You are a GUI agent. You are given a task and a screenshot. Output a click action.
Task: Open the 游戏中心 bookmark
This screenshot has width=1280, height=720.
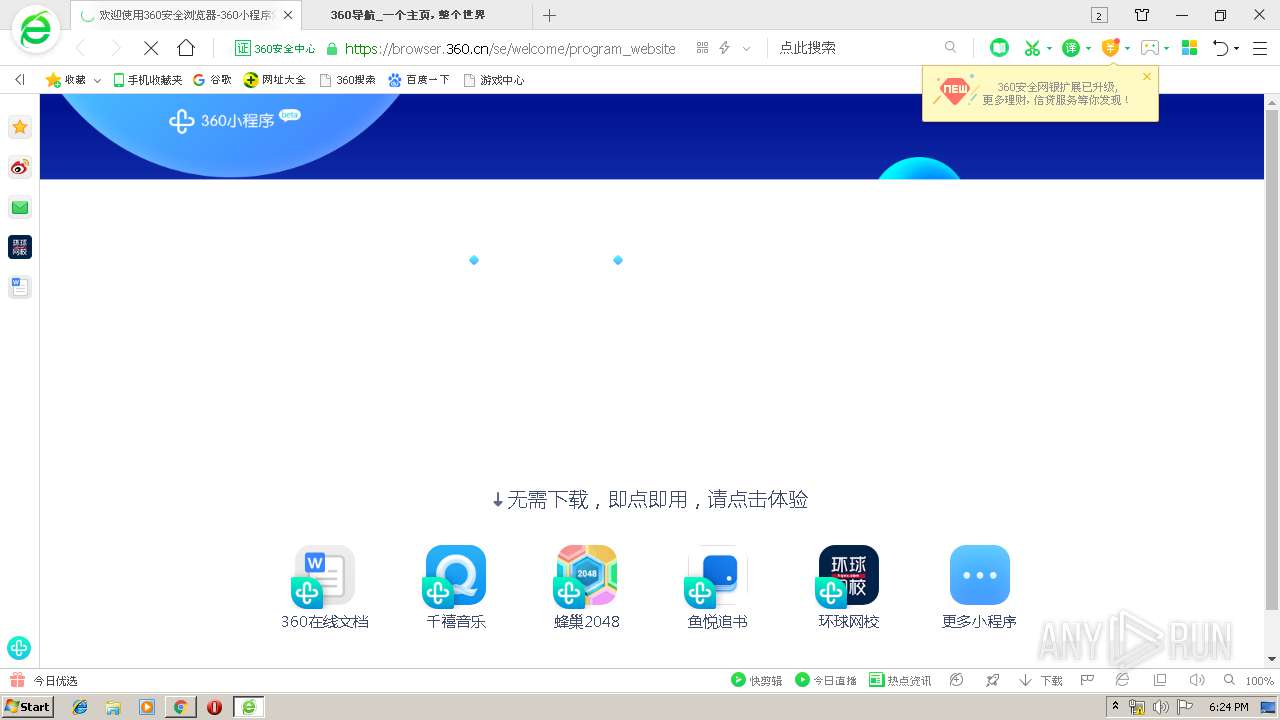click(x=494, y=80)
